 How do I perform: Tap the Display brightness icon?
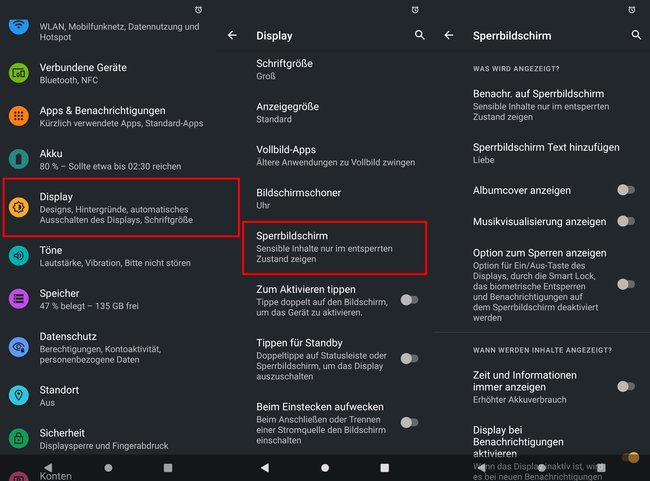[19, 207]
